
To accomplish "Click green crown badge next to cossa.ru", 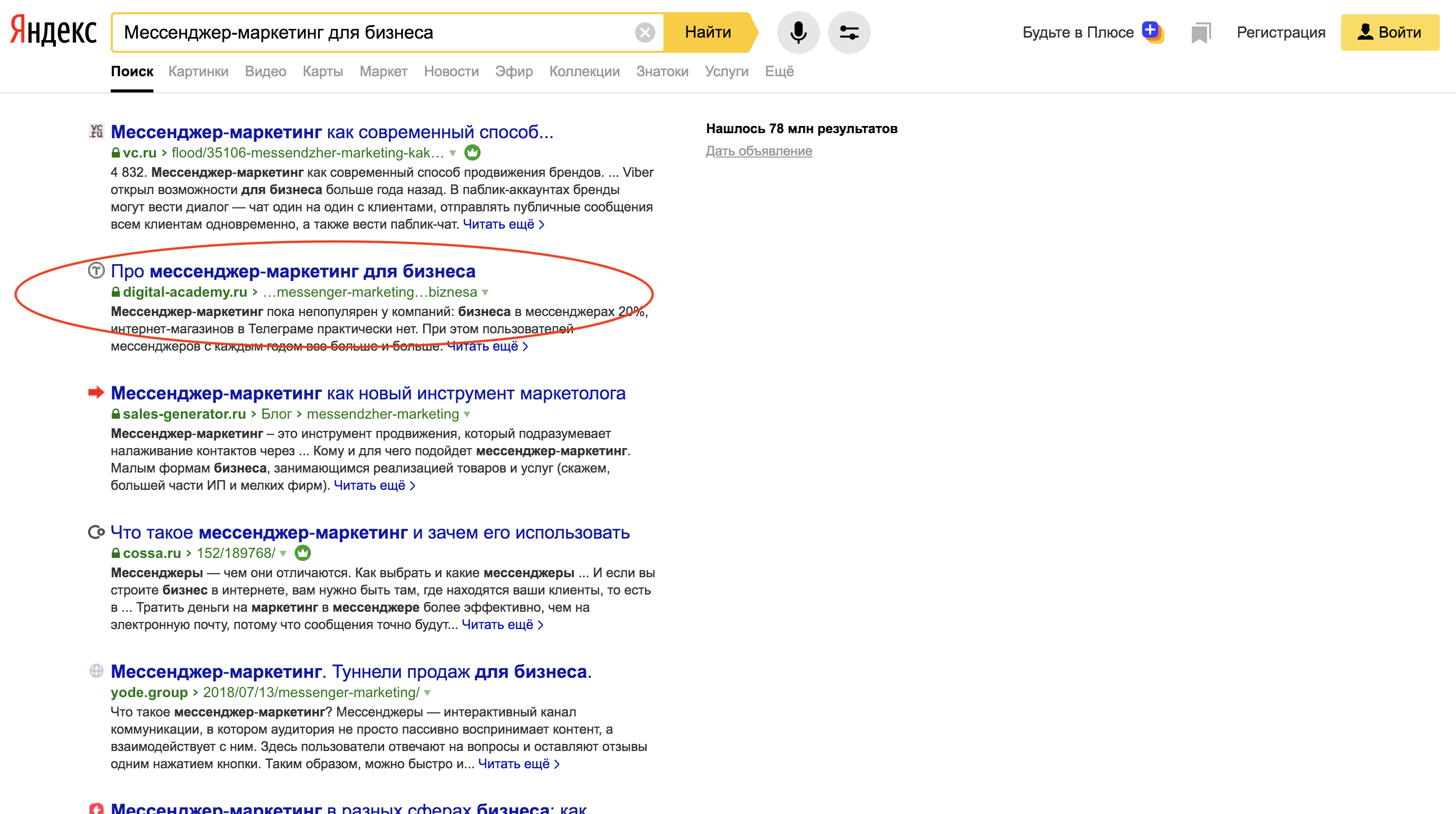I will coord(302,553).
